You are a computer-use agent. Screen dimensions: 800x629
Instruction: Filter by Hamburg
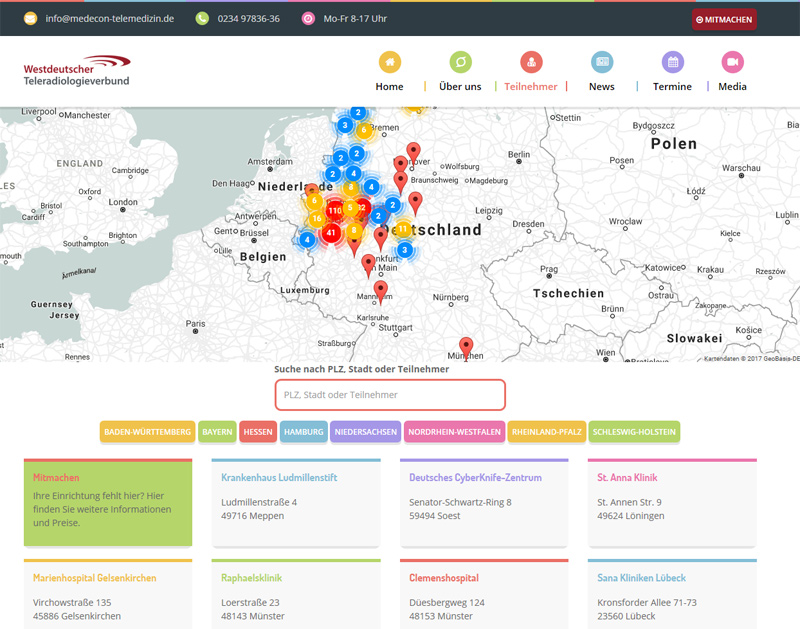coord(304,432)
